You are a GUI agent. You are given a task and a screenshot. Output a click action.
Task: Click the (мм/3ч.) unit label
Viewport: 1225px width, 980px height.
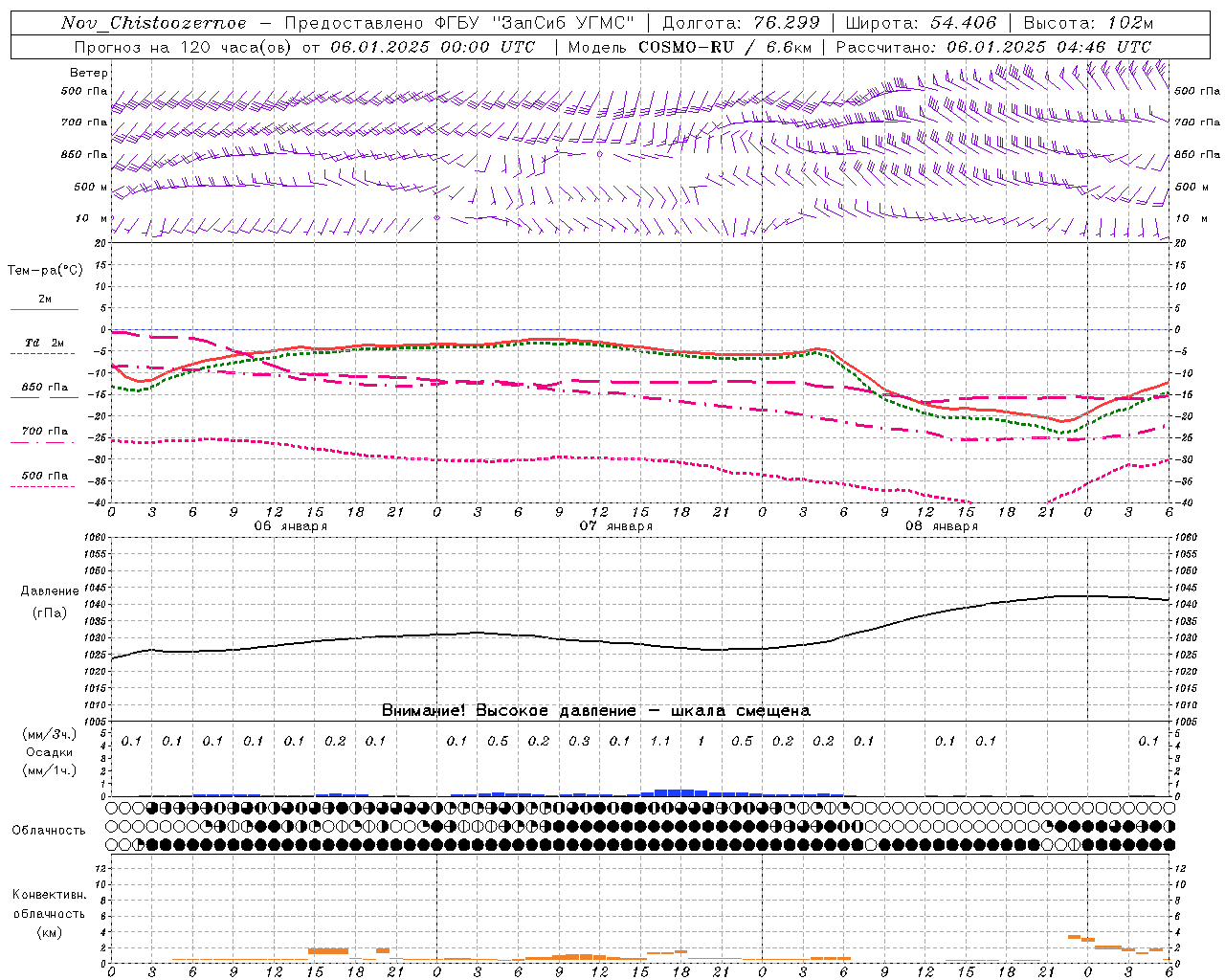(x=49, y=734)
